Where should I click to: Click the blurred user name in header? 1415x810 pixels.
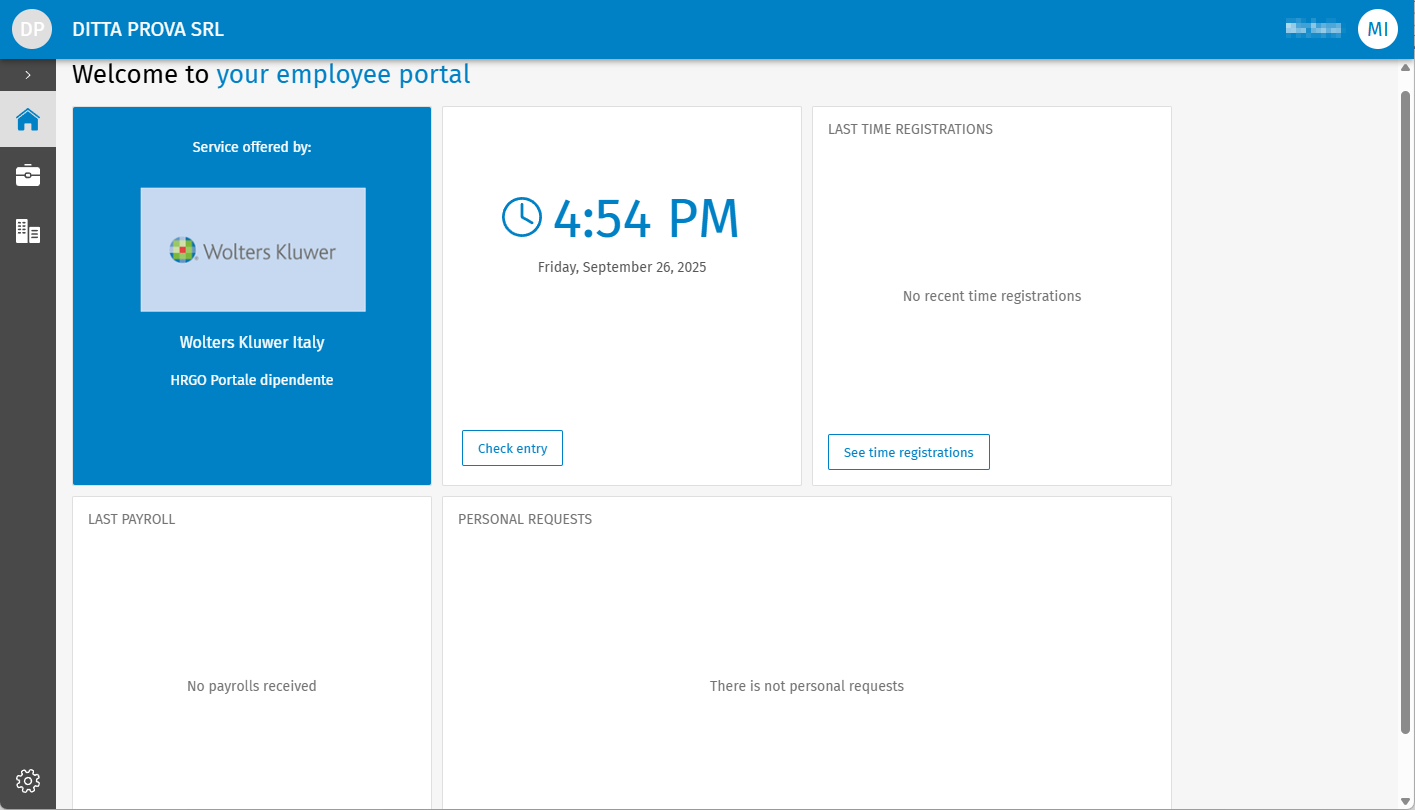[x=1313, y=29]
